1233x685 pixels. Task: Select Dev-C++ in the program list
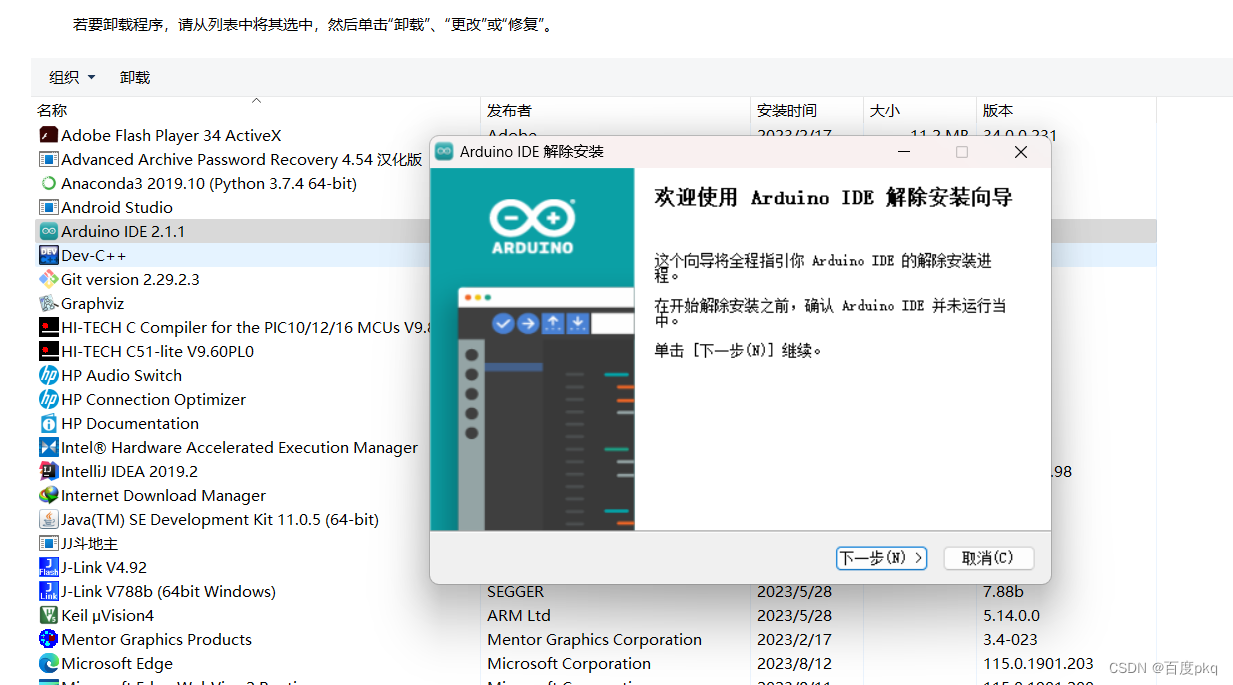click(x=94, y=255)
